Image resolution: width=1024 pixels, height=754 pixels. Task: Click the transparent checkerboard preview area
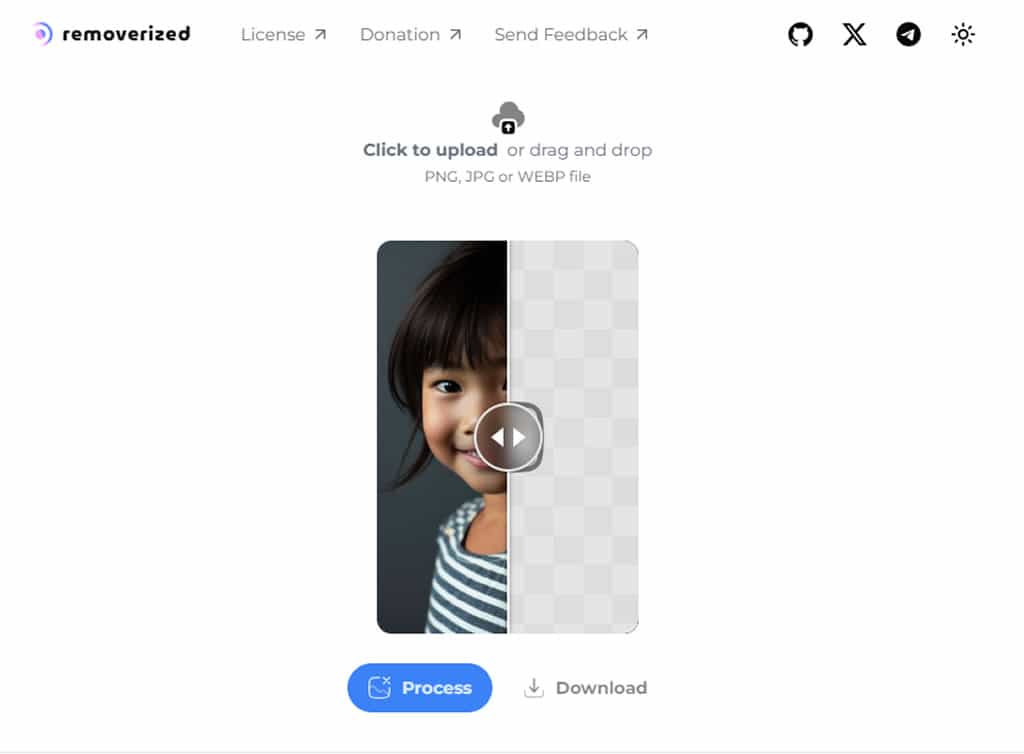click(580, 330)
